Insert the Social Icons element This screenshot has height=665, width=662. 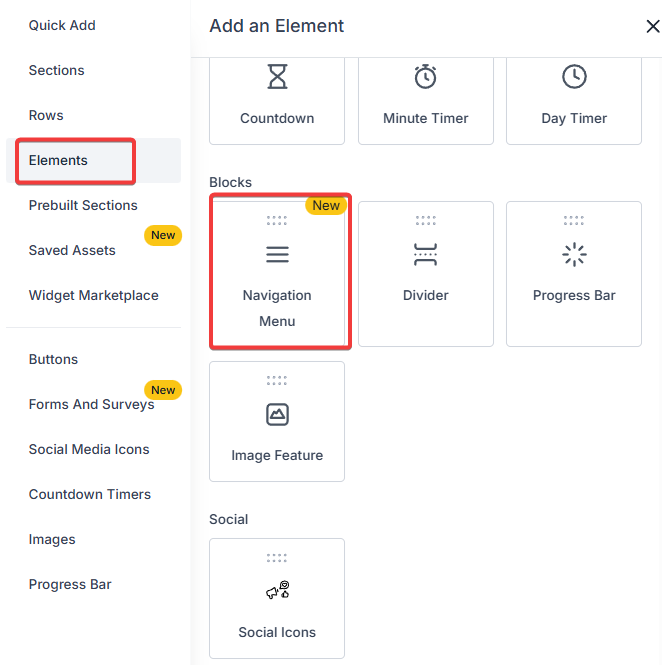coord(277,598)
